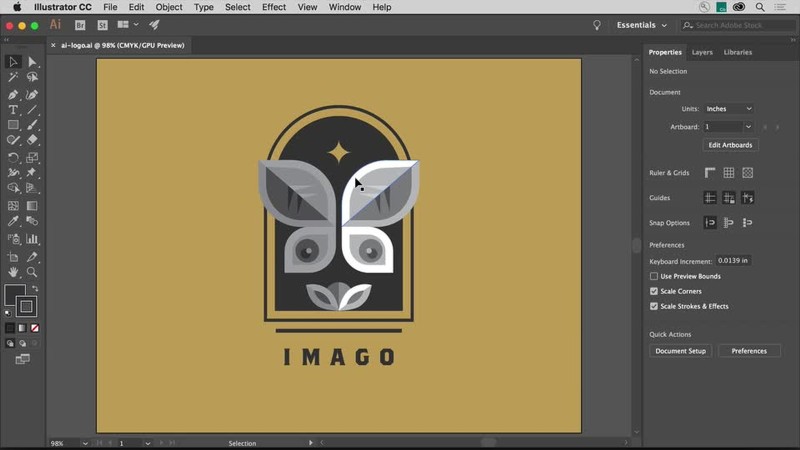Click the Edit Artboards button
The width and height of the screenshot is (800, 450).
[x=730, y=145]
